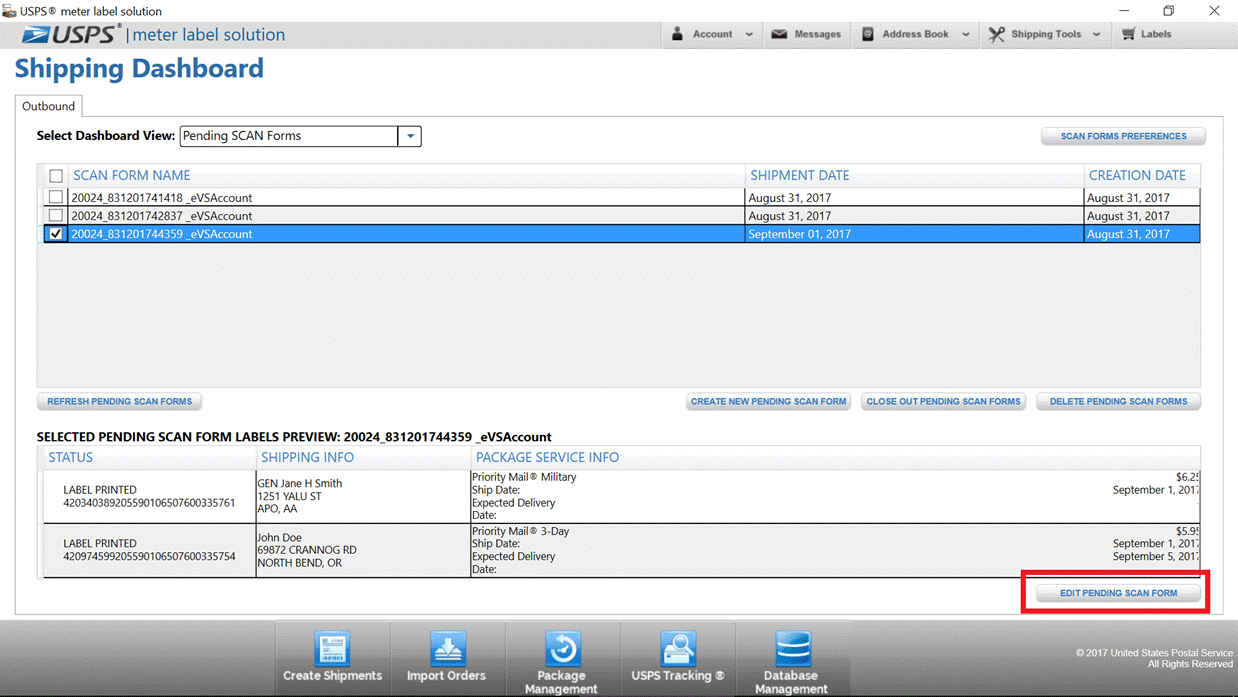1238x697 pixels.
Task: Toggle the select-all checkbox in the header
Action: coord(56,176)
